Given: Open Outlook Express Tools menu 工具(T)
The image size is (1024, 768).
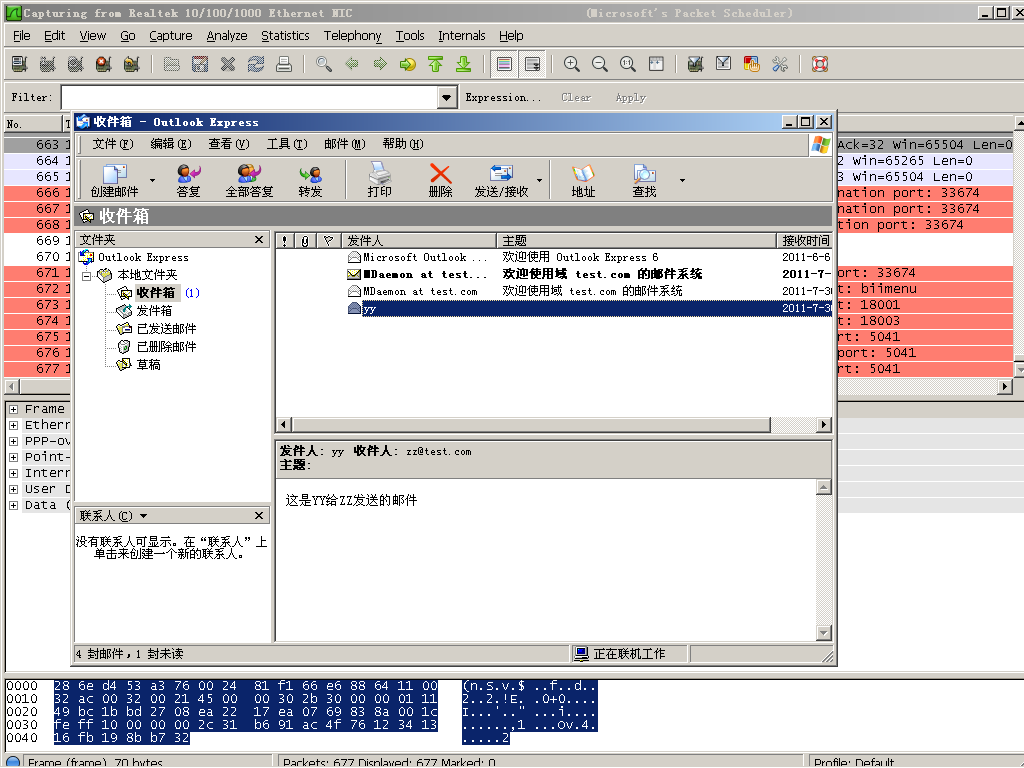Looking at the screenshot, I should pyautogui.click(x=287, y=144).
